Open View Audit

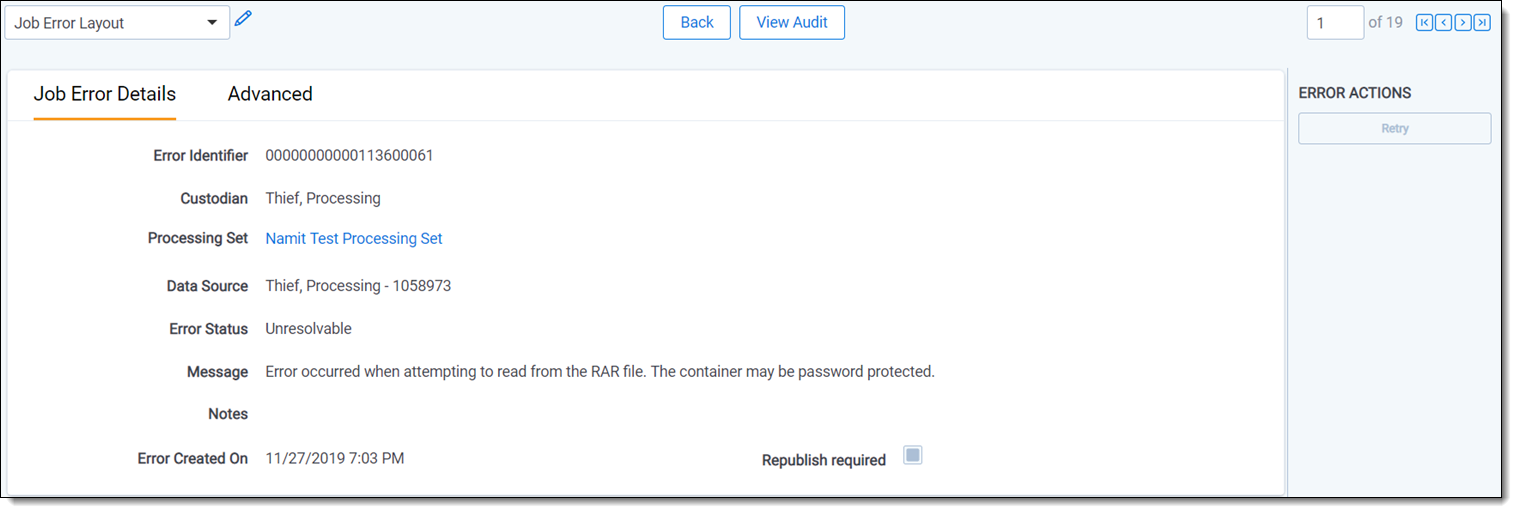pos(792,22)
